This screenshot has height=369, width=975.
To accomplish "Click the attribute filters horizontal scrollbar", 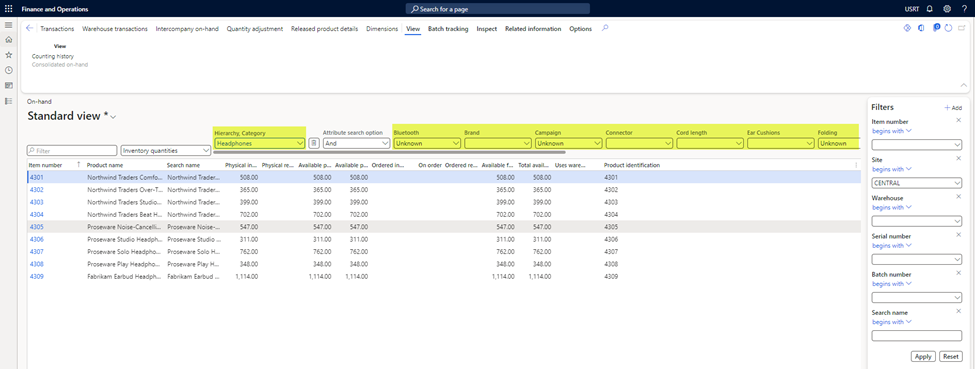I will tap(389, 152).
